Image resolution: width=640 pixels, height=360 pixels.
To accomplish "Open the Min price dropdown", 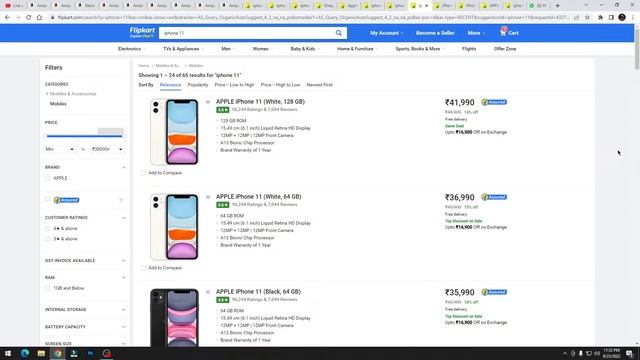I will coord(60,149).
